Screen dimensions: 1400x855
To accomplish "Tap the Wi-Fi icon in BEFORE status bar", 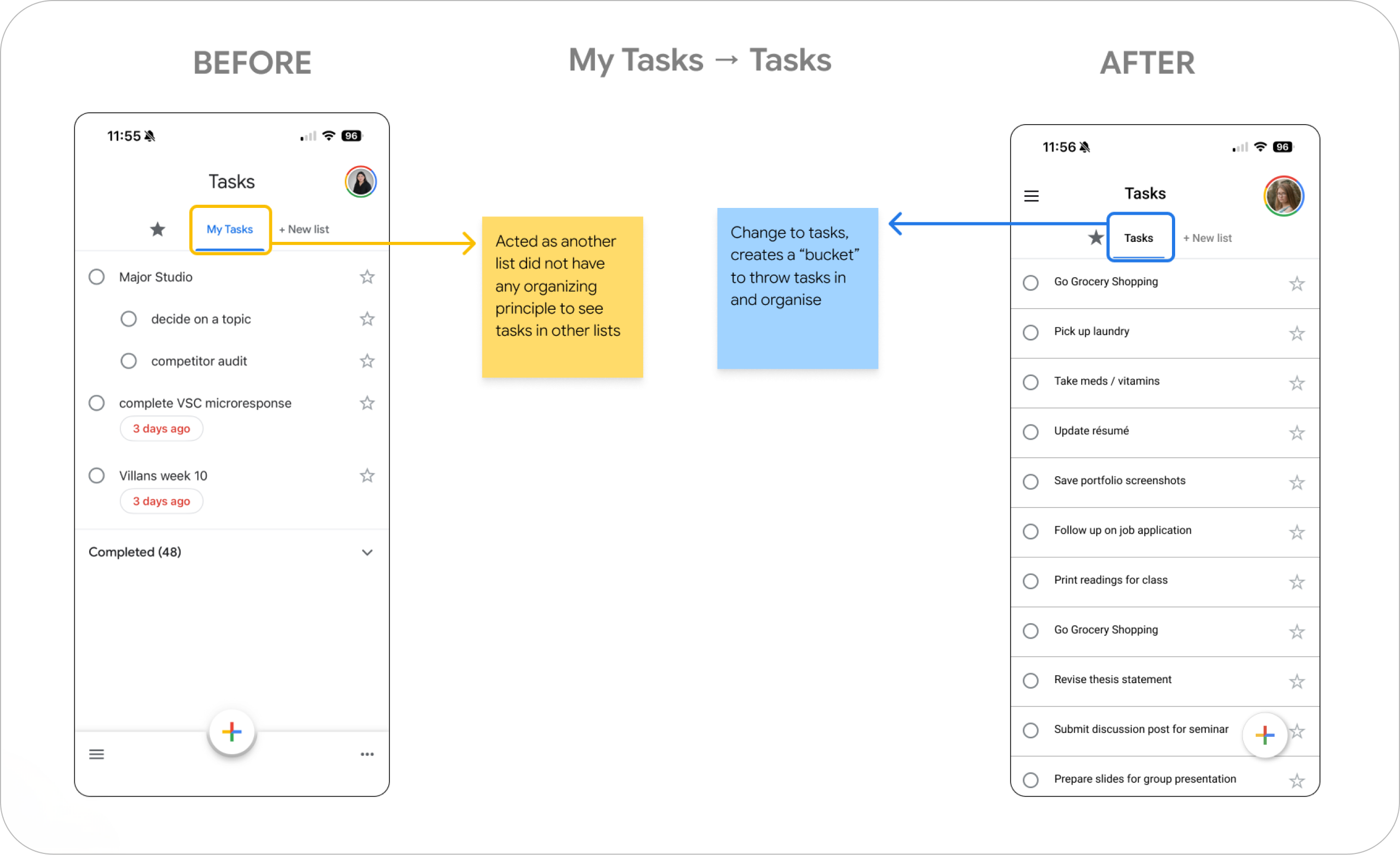I will 328,135.
